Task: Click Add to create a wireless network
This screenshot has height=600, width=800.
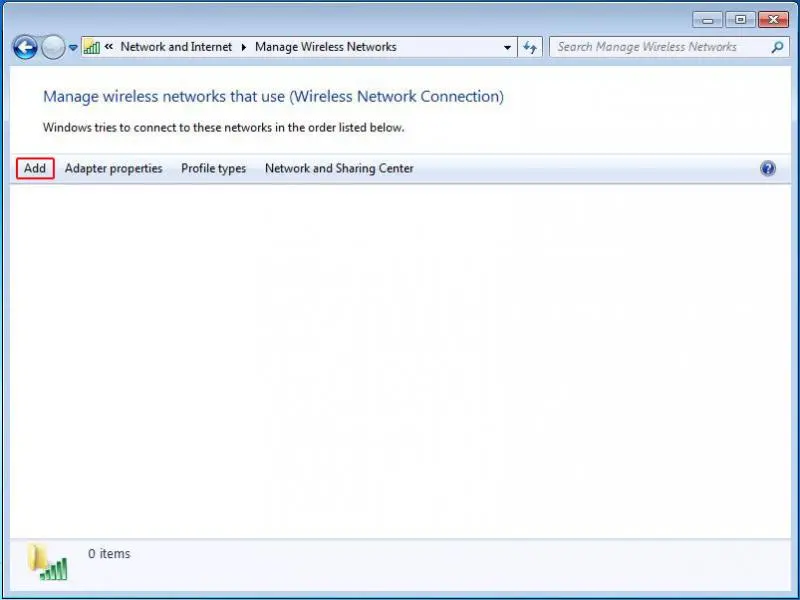Action: click(x=35, y=169)
